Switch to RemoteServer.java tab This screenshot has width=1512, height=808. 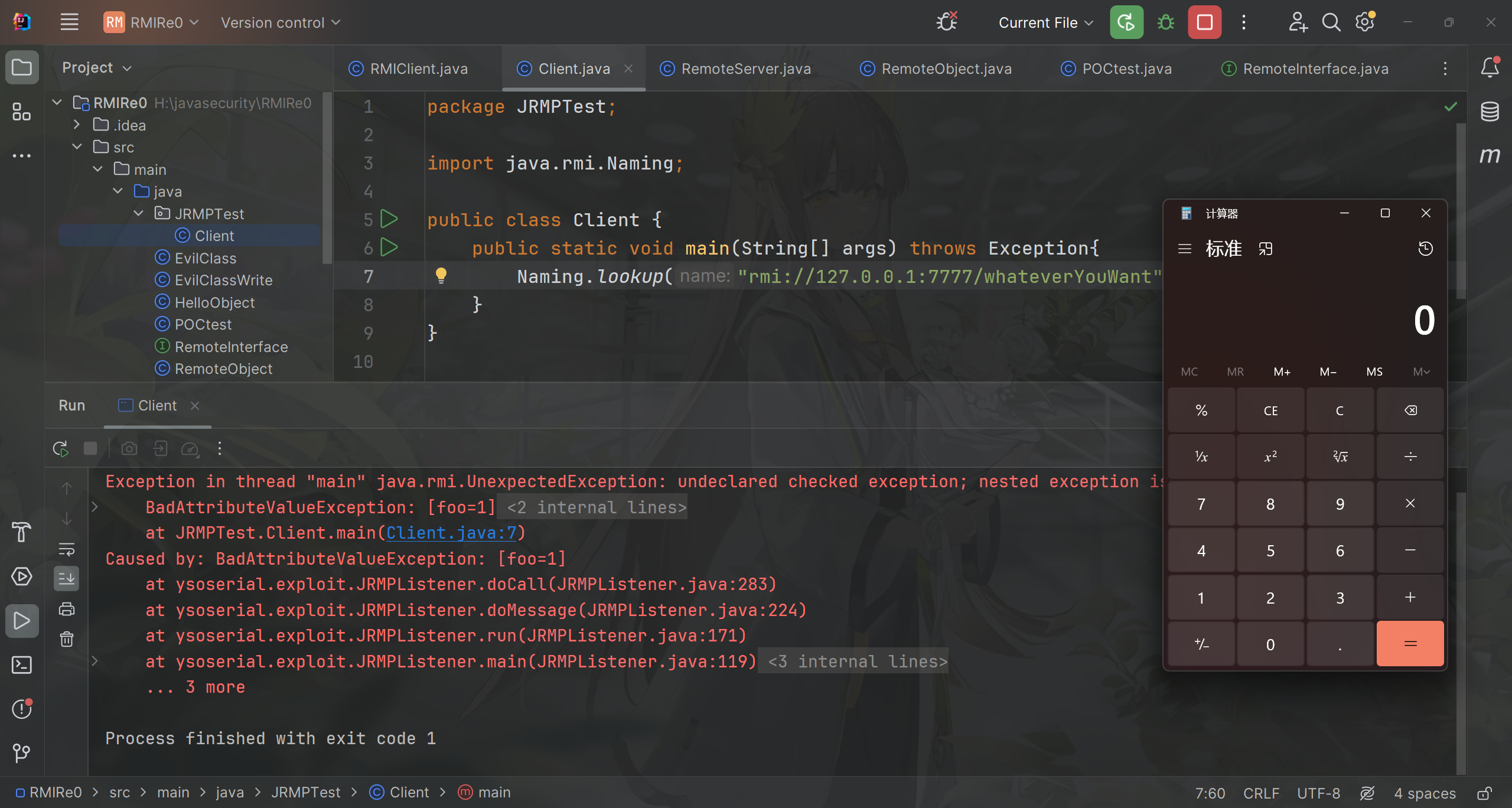pos(736,69)
